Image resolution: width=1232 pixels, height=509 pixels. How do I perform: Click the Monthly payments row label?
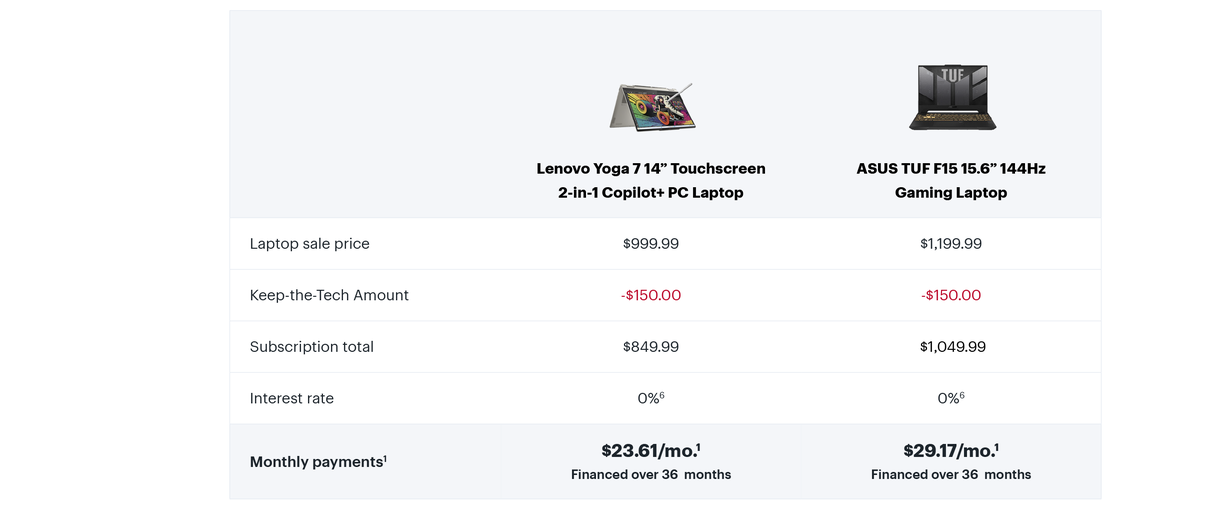[318, 462]
